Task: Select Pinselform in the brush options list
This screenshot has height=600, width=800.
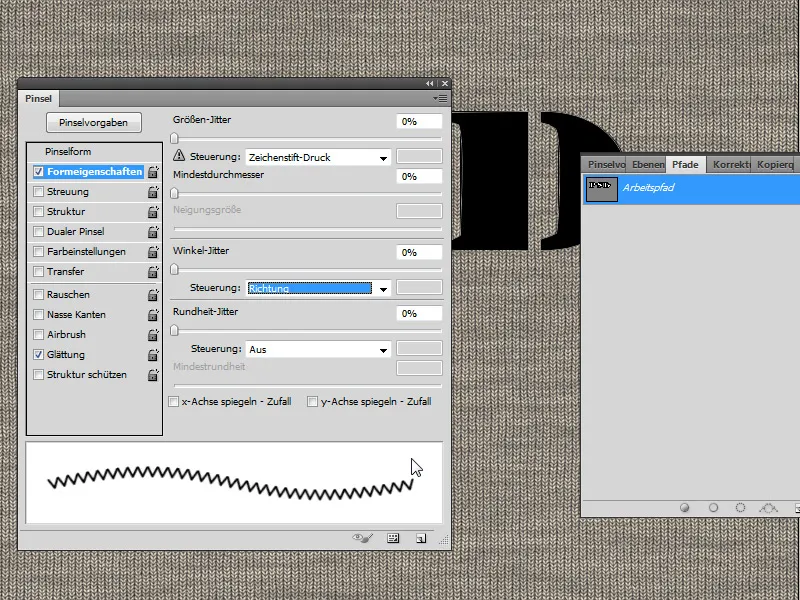Action: click(68, 152)
